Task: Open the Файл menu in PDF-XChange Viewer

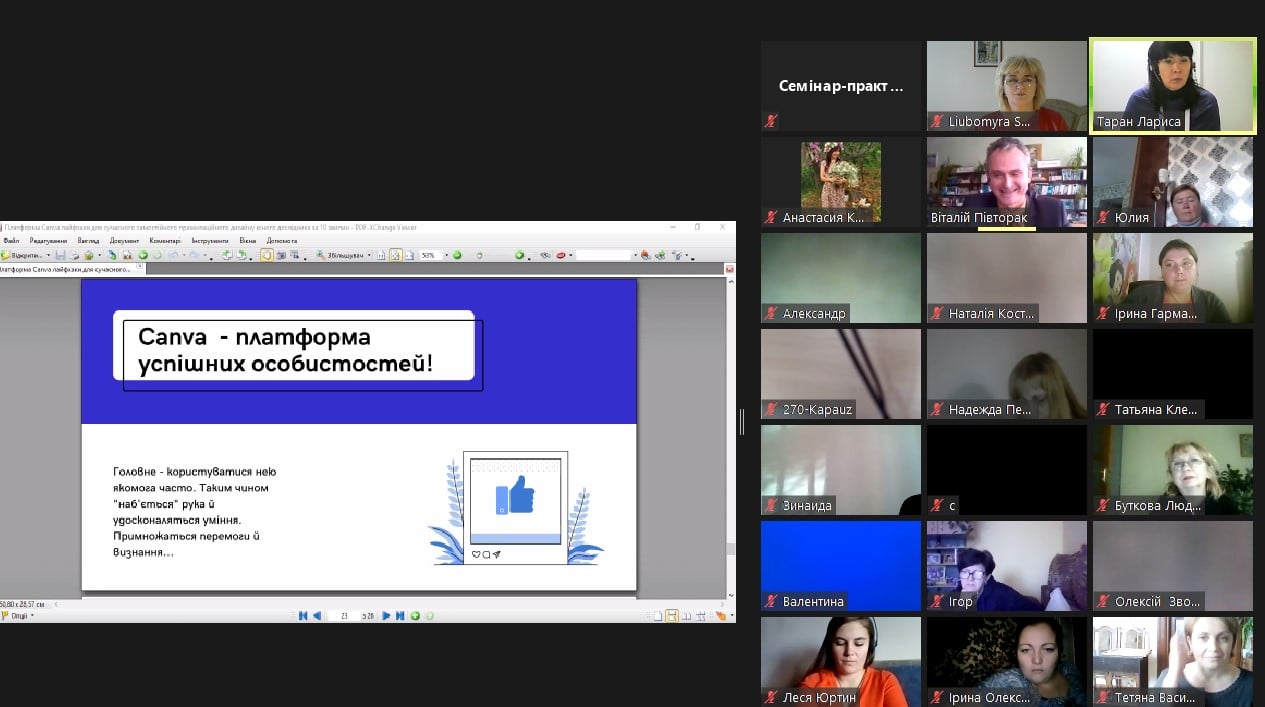Action: pyautogui.click(x=11, y=241)
